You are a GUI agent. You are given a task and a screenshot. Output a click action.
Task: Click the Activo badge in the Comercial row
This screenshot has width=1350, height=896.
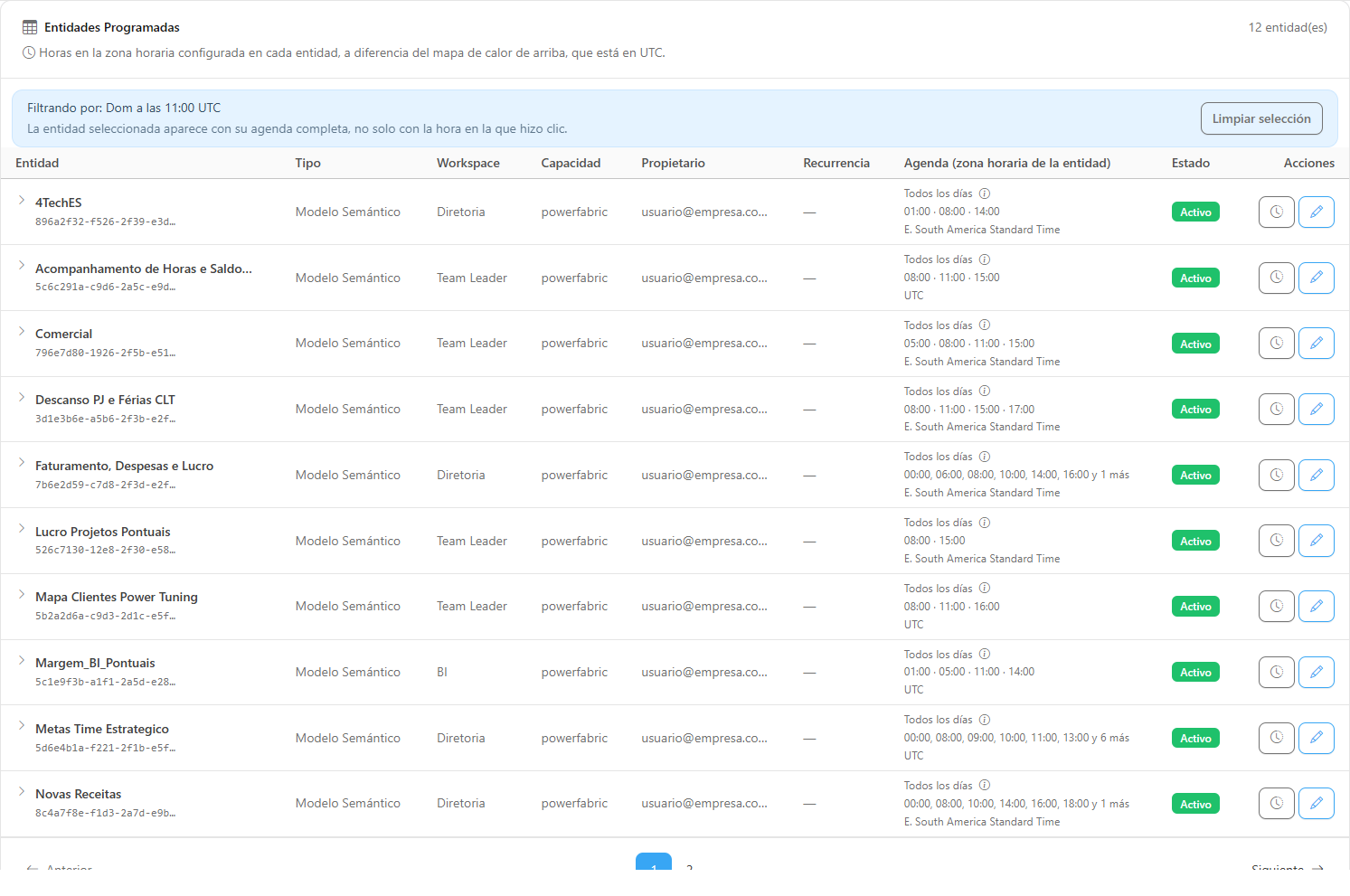pos(1195,344)
